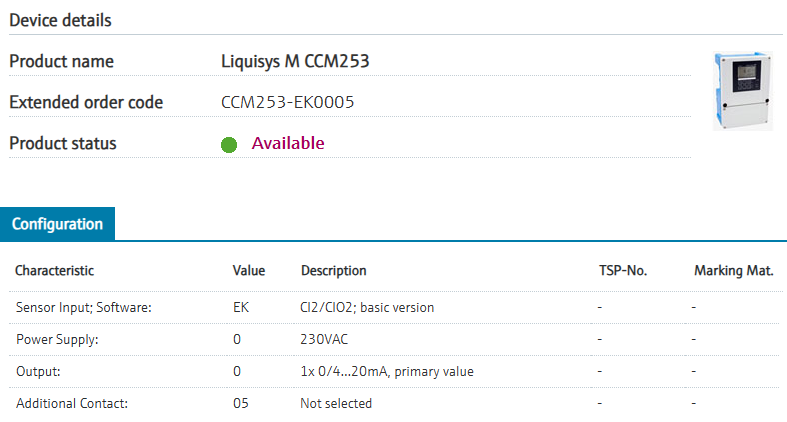
Task: Click the Characteristic column header
Action: 54,271
